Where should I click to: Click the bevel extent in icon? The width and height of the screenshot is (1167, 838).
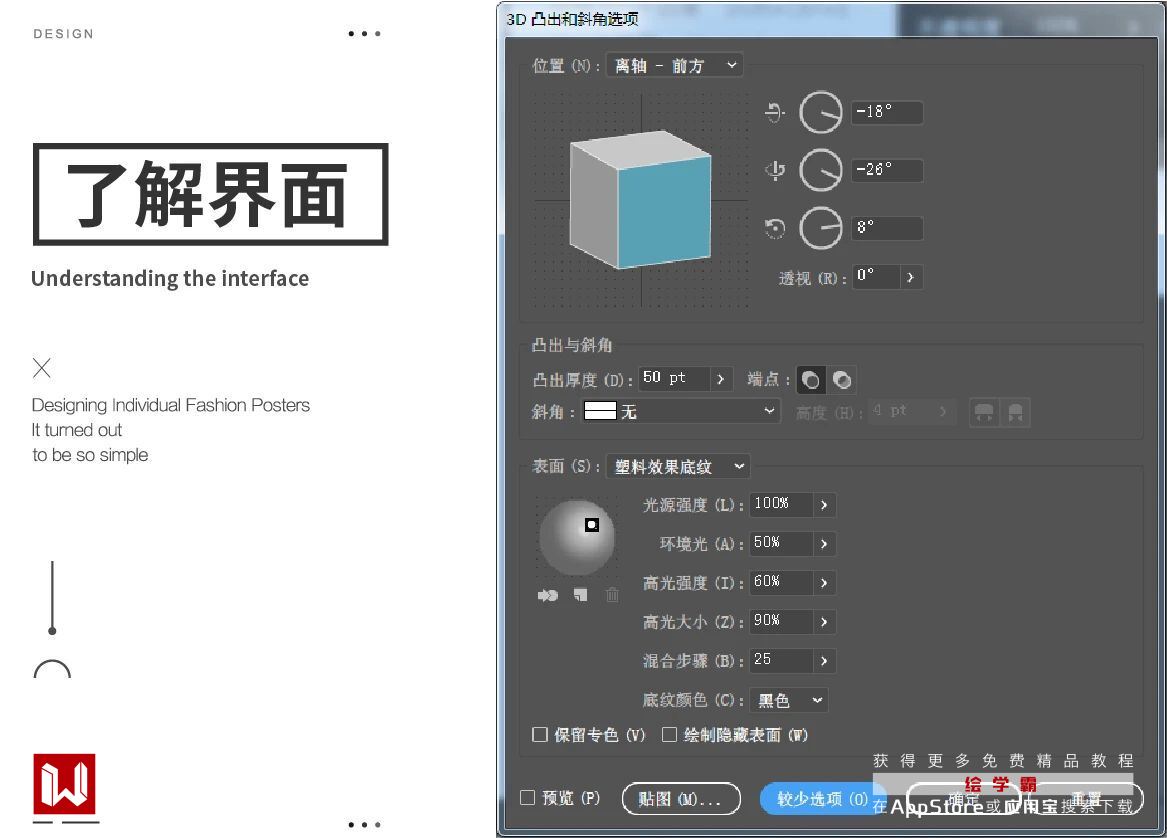(1015, 412)
